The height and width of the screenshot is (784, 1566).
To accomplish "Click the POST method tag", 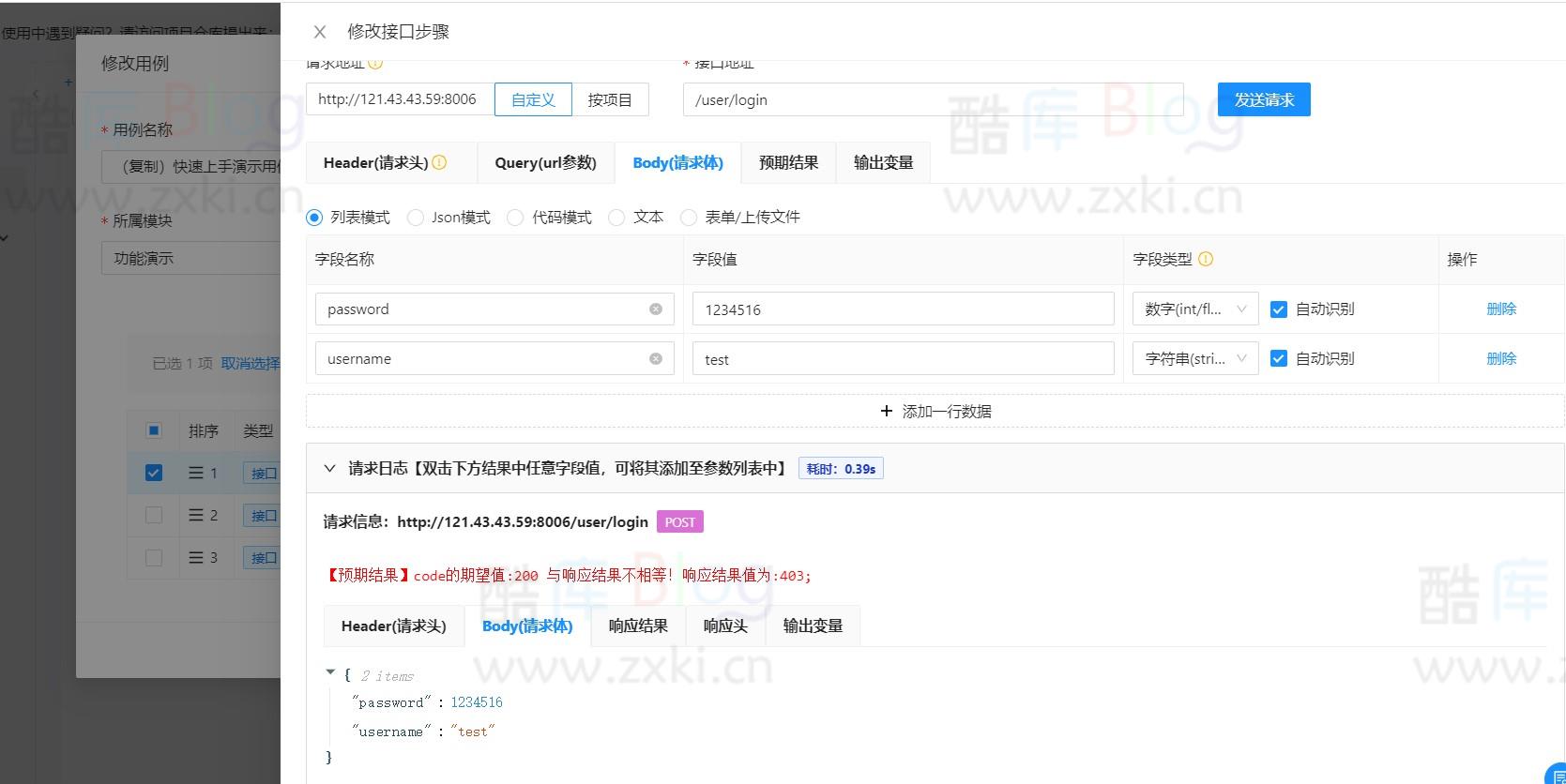I will [680, 522].
